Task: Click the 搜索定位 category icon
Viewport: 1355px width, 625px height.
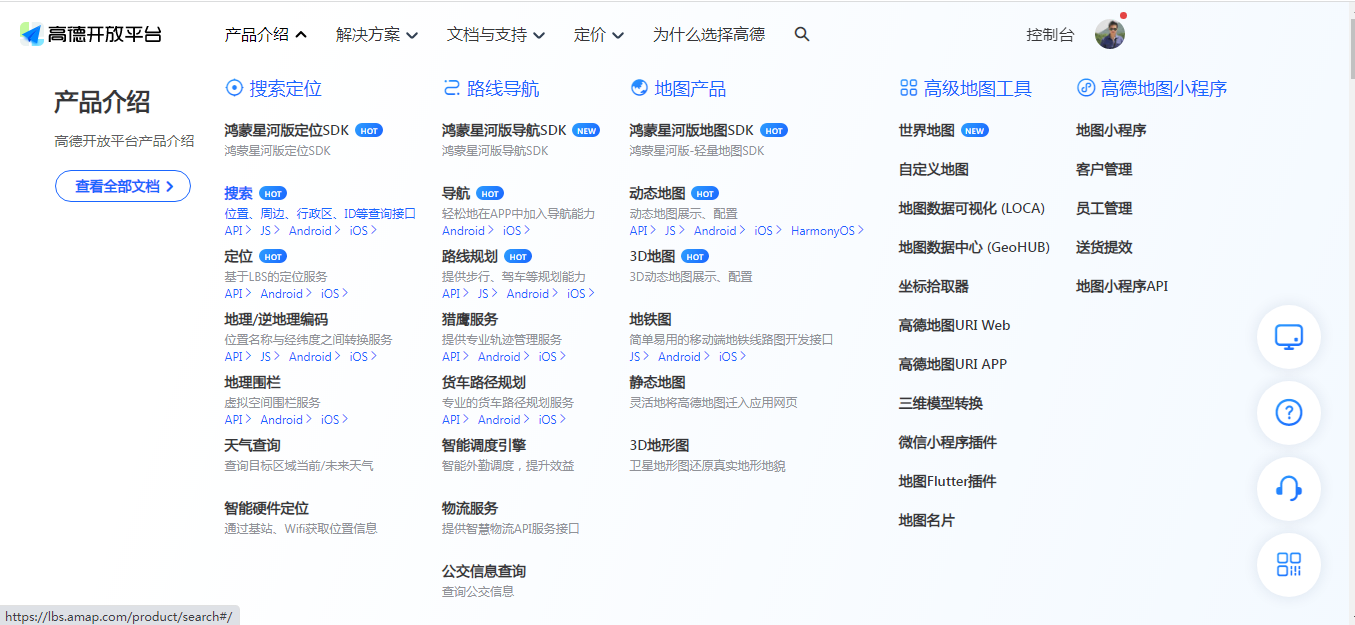Action: coord(234,88)
